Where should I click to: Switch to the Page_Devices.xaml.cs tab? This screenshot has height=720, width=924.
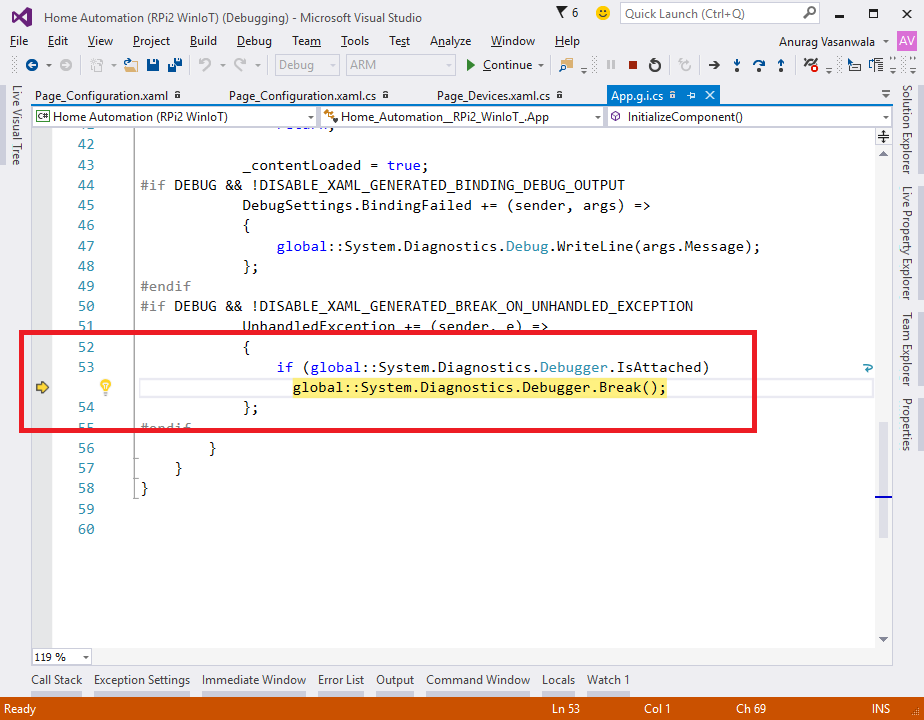point(493,96)
